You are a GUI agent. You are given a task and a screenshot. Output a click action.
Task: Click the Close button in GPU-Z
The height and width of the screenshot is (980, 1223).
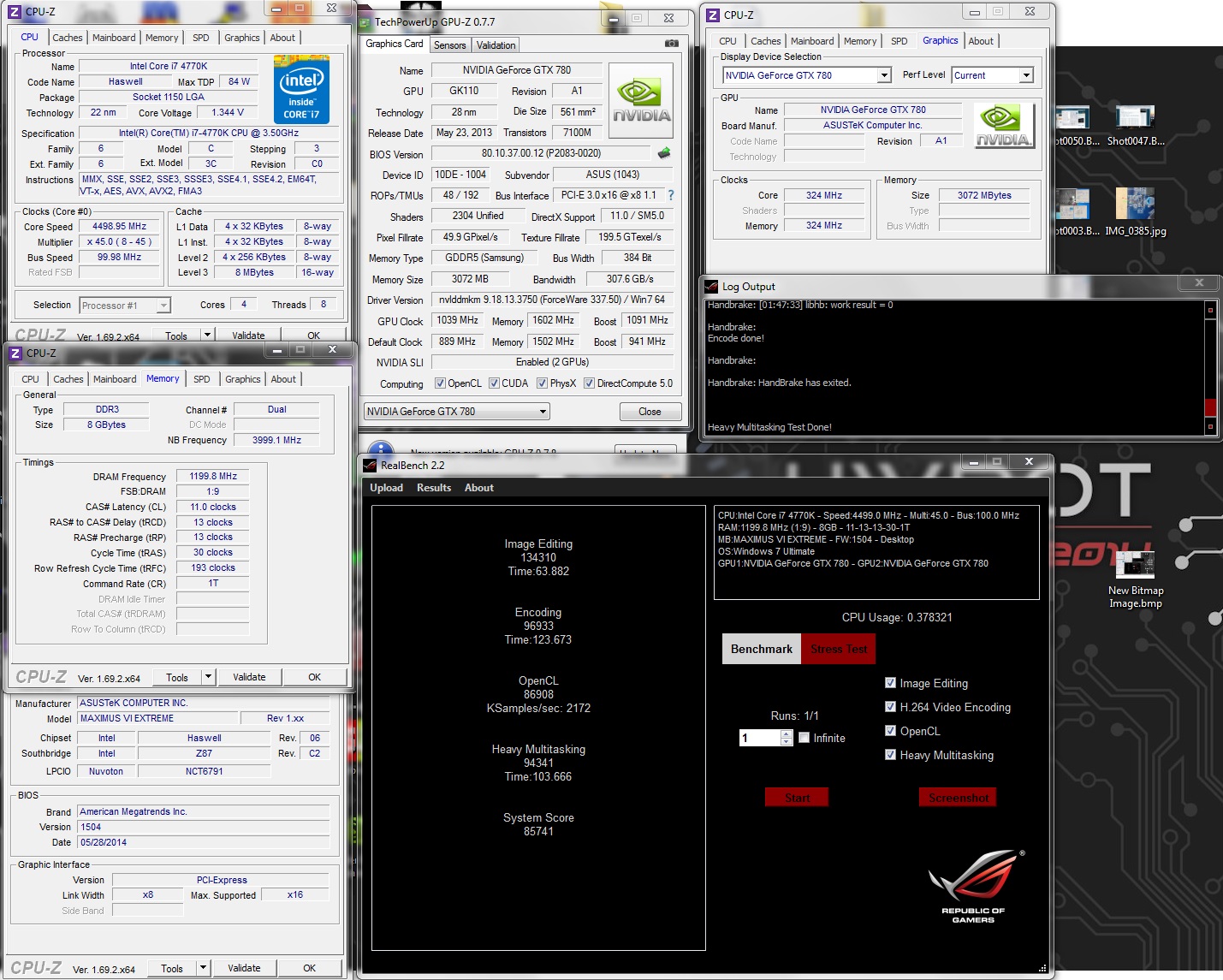click(x=650, y=412)
